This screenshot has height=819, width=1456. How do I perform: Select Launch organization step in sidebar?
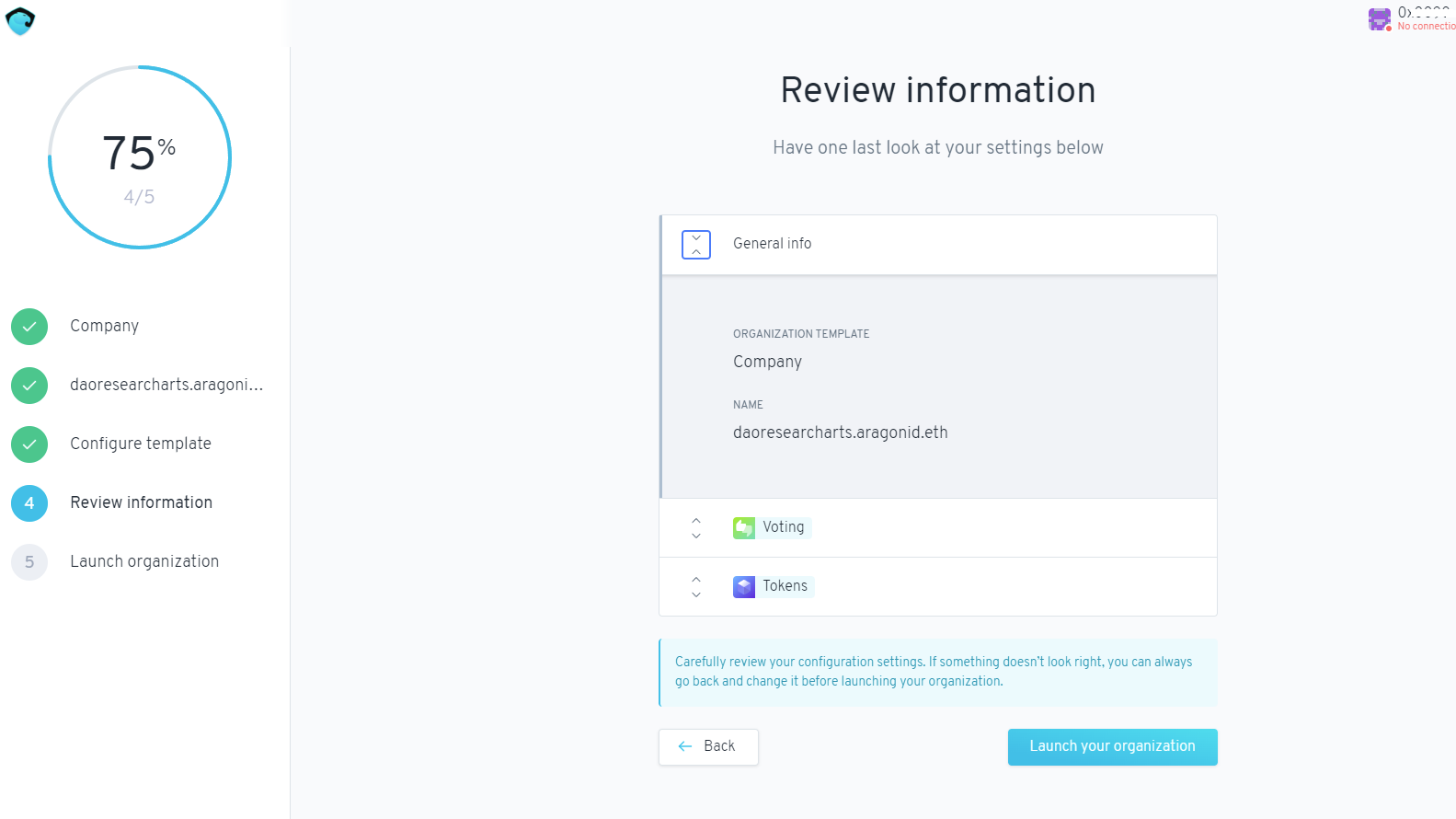click(x=144, y=561)
